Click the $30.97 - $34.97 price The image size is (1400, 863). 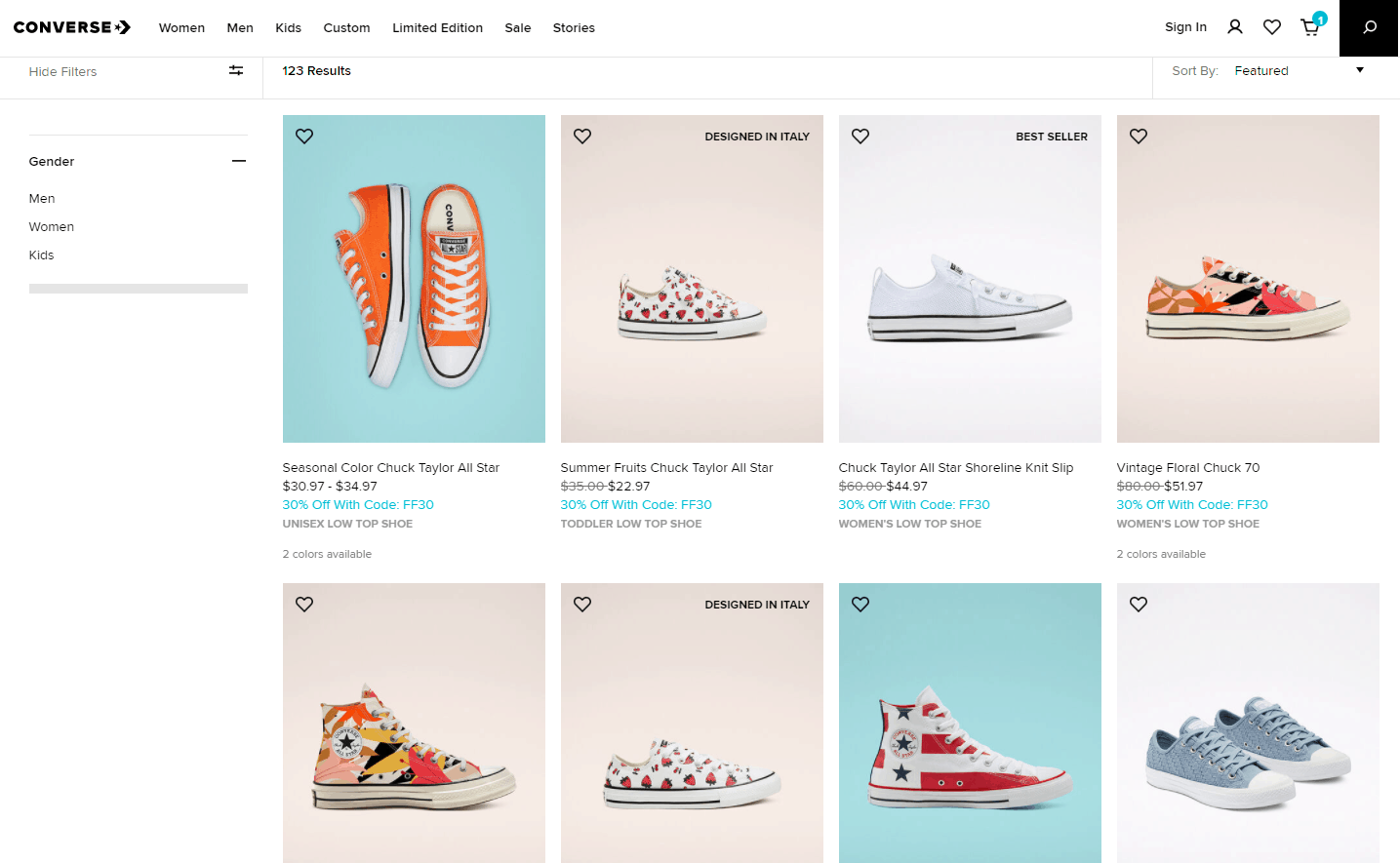[x=330, y=487]
